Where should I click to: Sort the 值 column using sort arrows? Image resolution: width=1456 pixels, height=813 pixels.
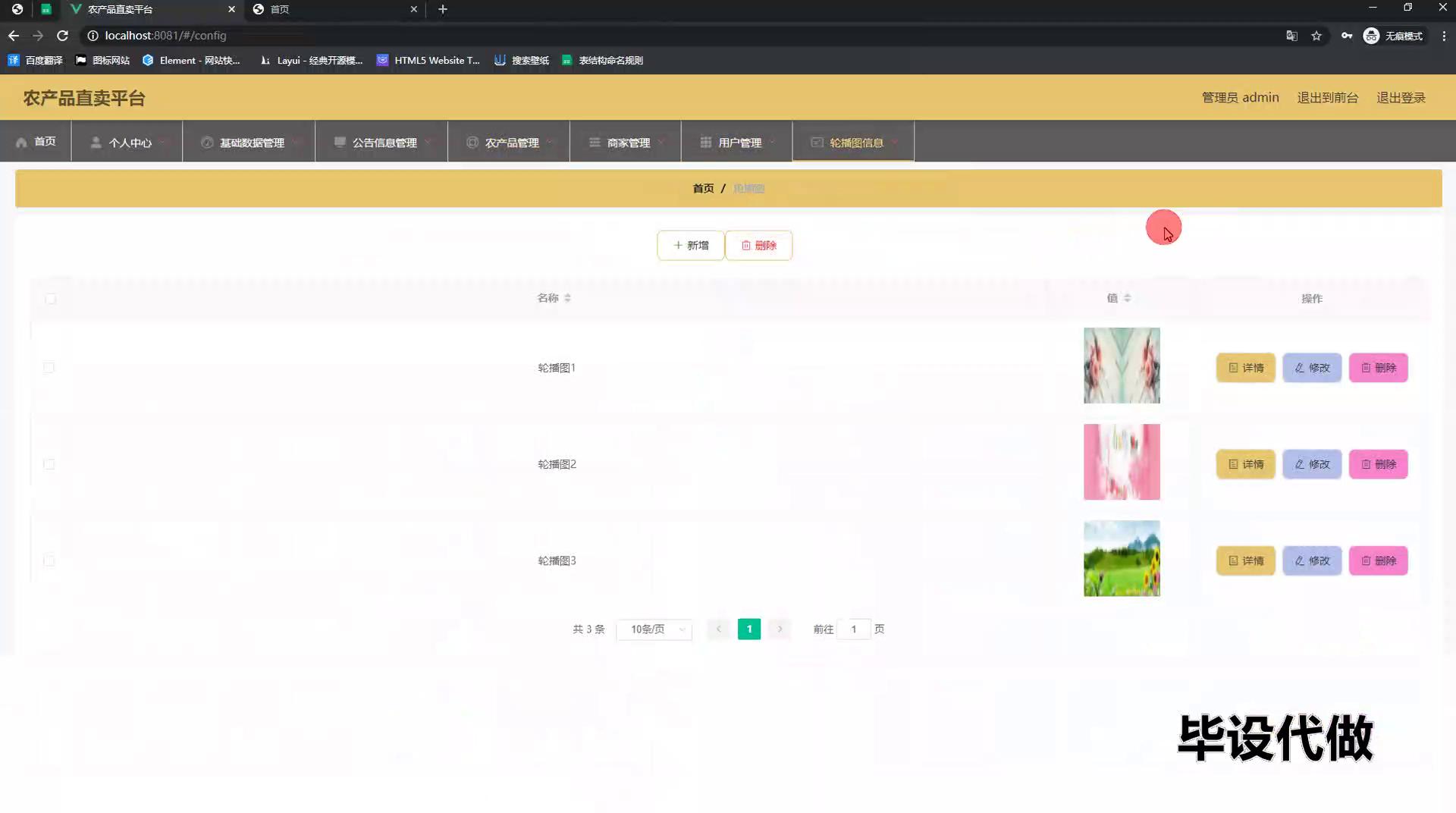point(1127,298)
